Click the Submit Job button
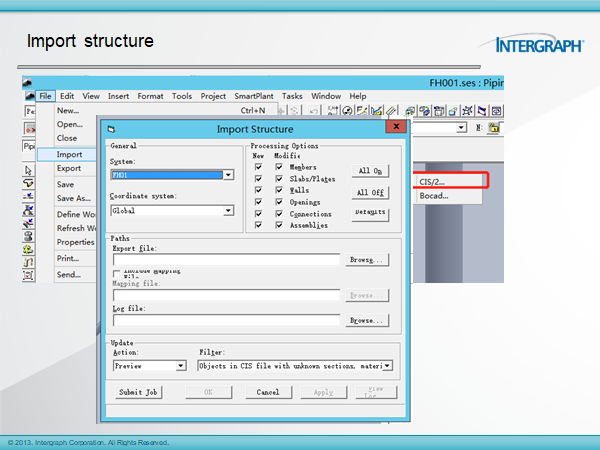The height and width of the screenshot is (450, 600). click(138, 392)
